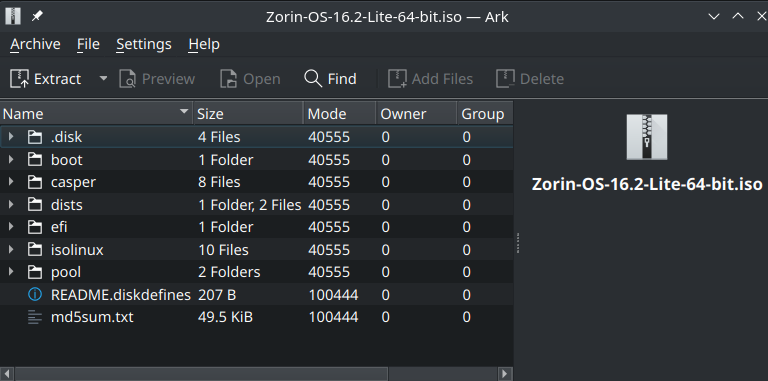This screenshot has height=381, width=768.
Task: Click the Delete toolbar button
Action: [x=530, y=79]
